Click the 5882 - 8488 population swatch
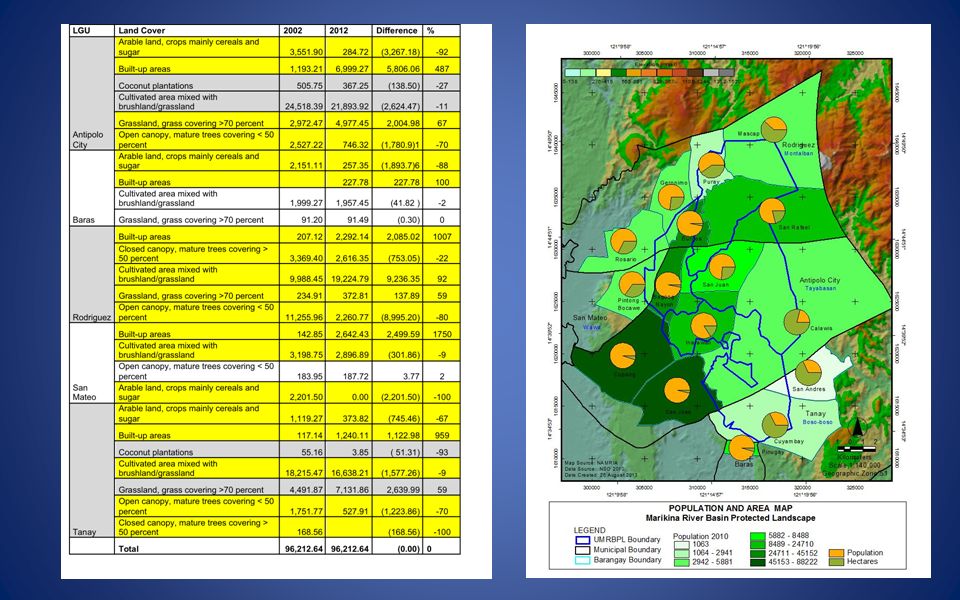This screenshot has width=960, height=600. pos(757,536)
